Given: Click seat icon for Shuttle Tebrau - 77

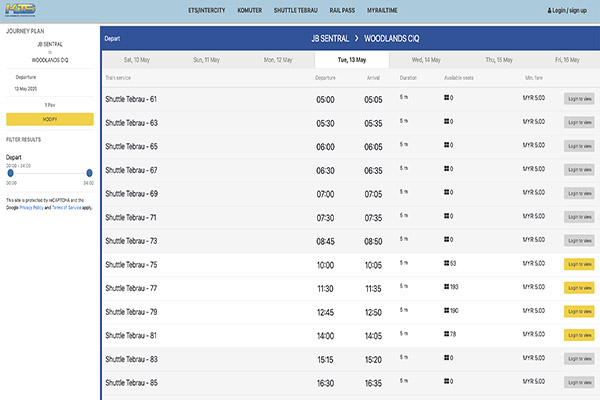Looking at the screenshot, I should (x=446, y=286).
